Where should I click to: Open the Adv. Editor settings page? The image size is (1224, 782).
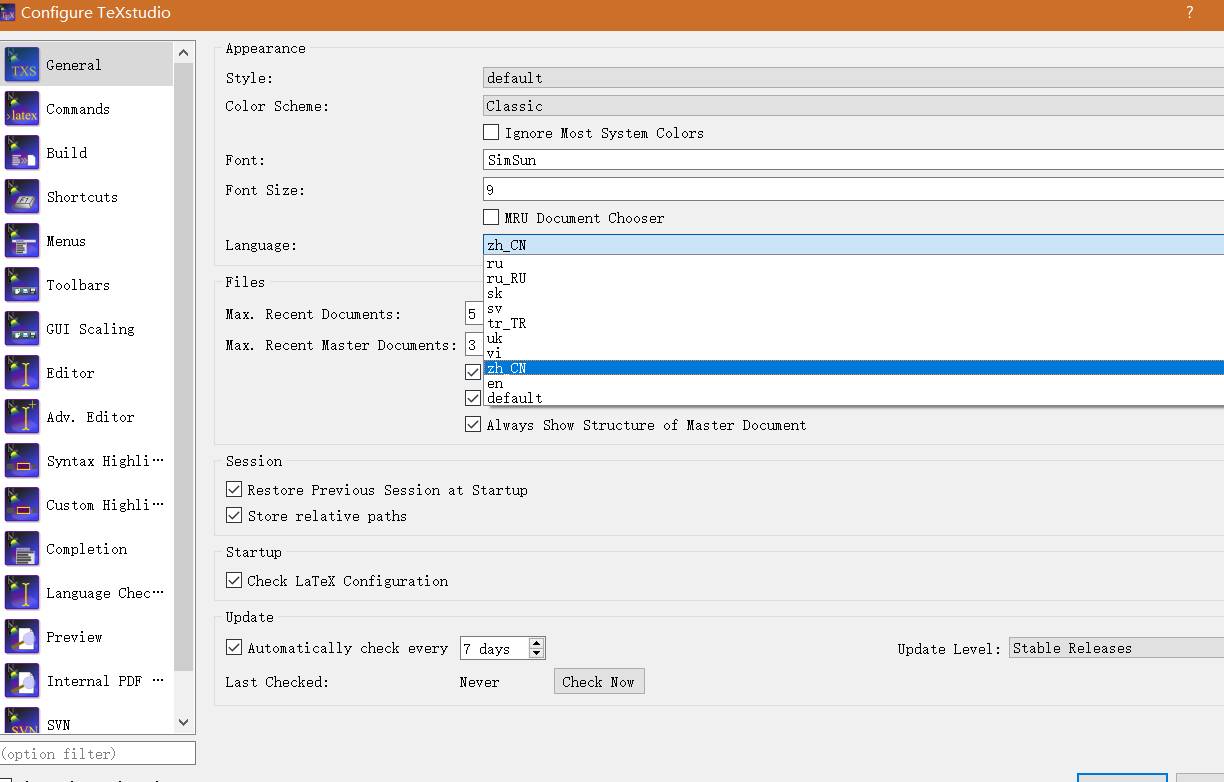point(87,417)
